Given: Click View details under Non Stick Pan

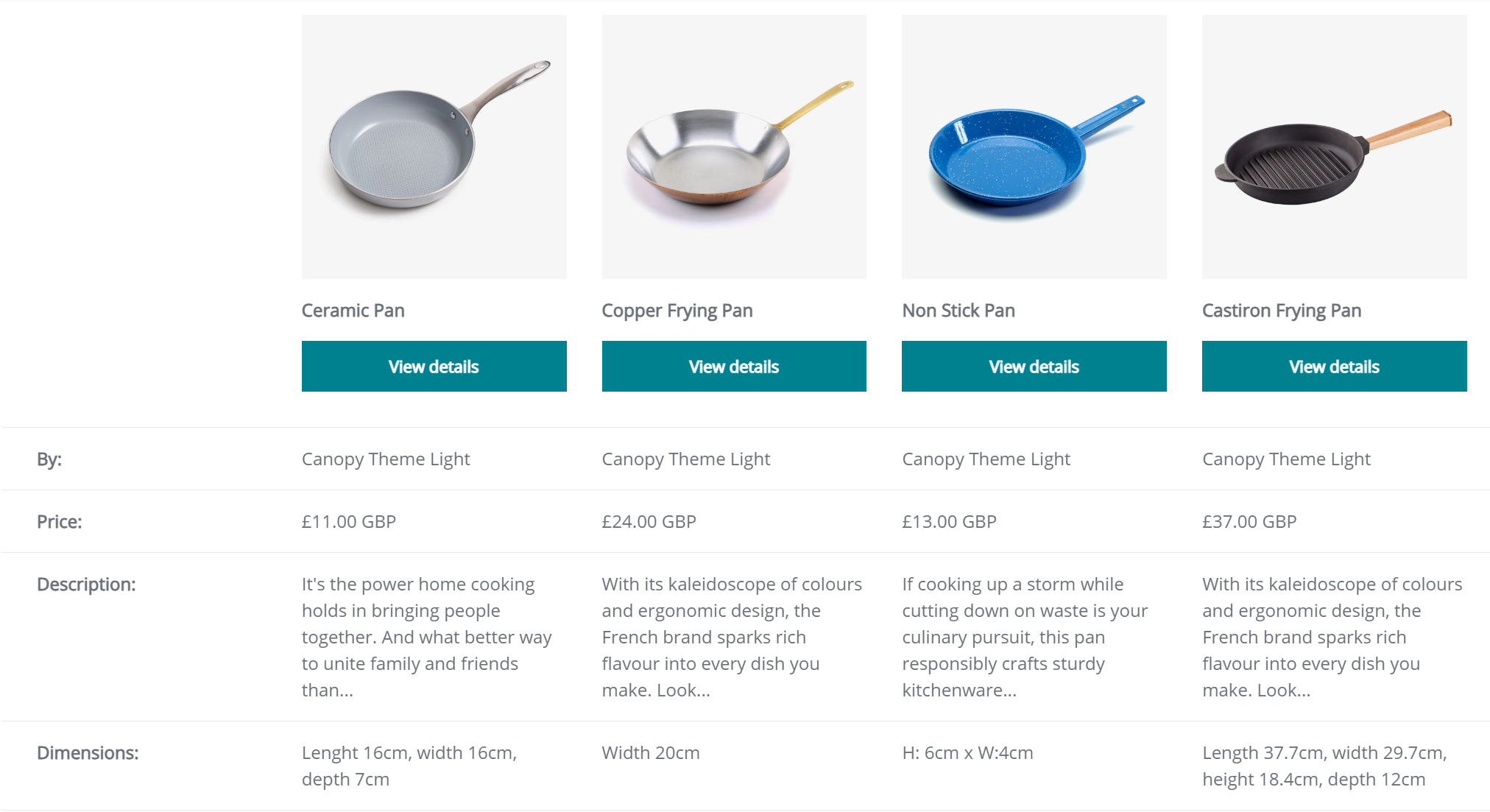Looking at the screenshot, I should click(x=1034, y=366).
